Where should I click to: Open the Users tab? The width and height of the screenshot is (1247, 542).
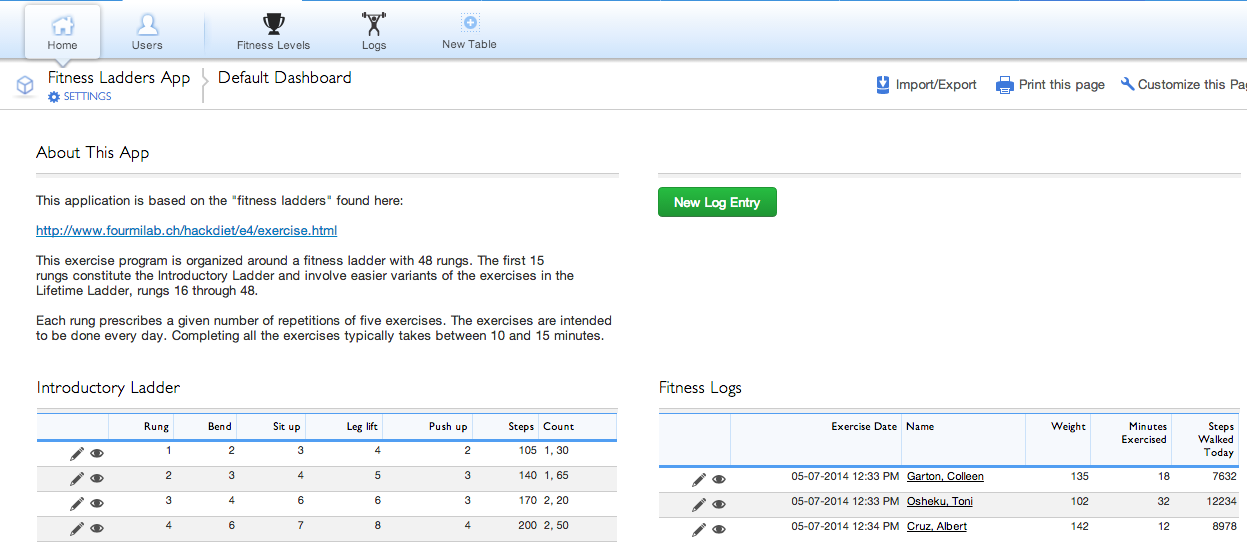tap(147, 31)
